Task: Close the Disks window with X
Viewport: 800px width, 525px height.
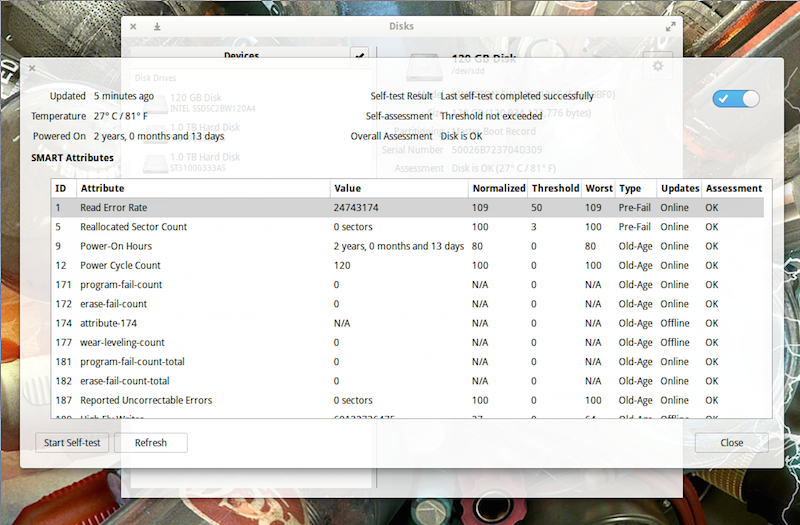Action: pyautogui.click(x=133, y=27)
